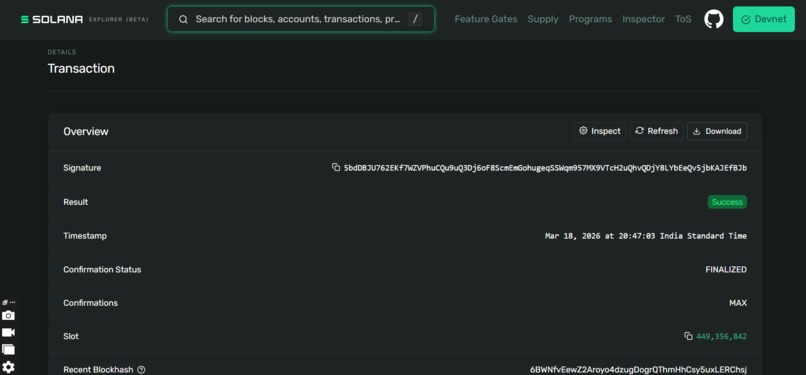Click the recent blockhash value
Image resolution: width=806 pixels, height=375 pixels.
pyautogui.click(x=638, y=370)
